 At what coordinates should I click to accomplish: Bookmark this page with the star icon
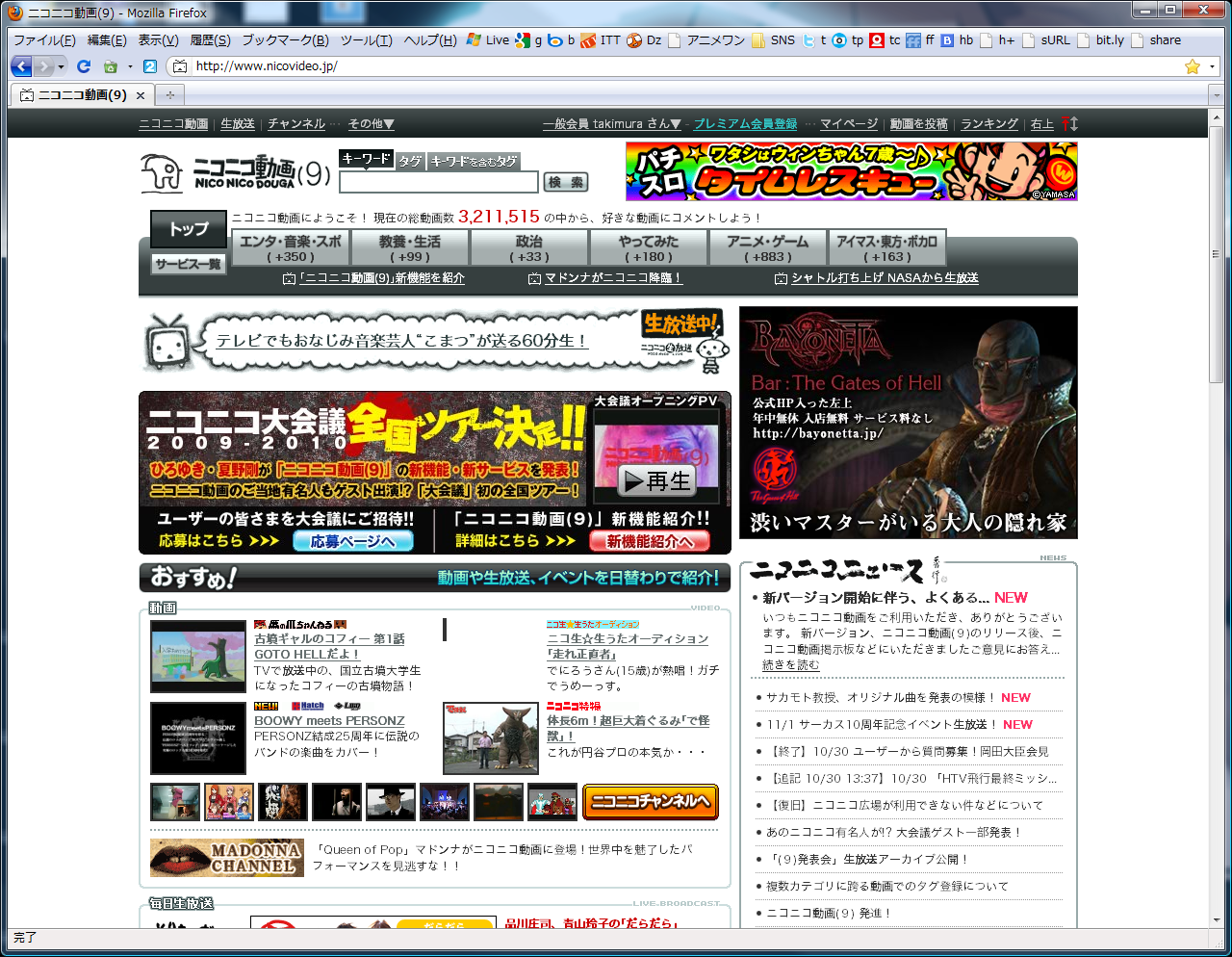click(1193, 66)
